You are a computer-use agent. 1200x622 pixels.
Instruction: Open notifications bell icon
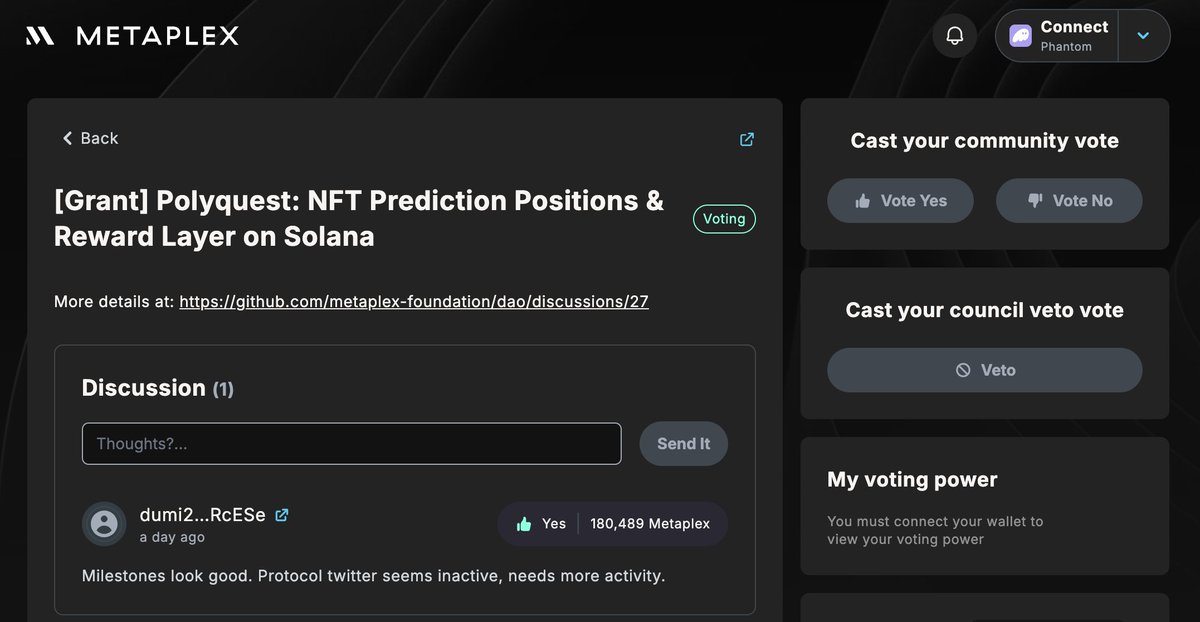[955, 36]
